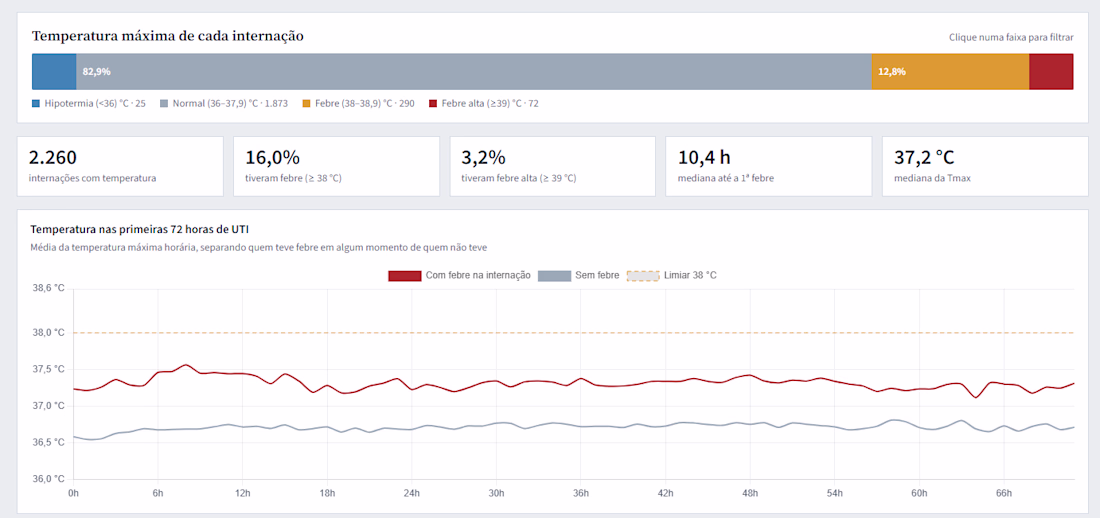Select 'Febre alta (≥39) °C · 72' legend text
Image resolution: width=1100 pixels, height=518 pixels.
490,104
